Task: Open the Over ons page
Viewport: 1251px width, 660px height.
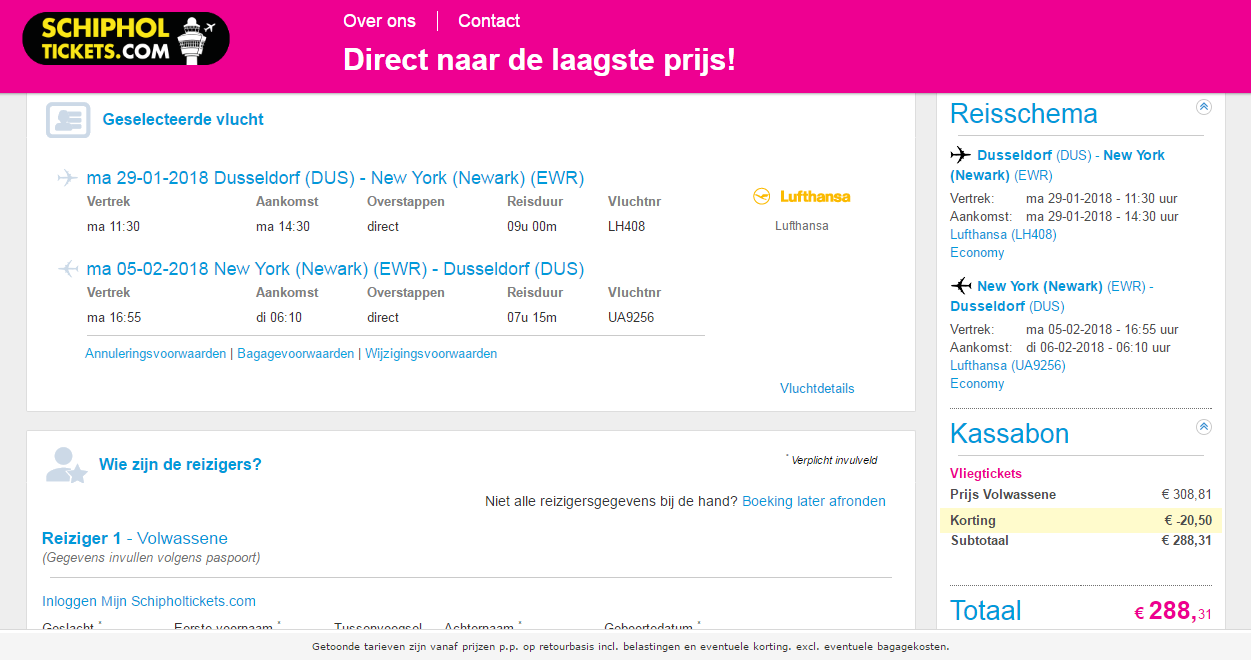Action: point(380,21)
